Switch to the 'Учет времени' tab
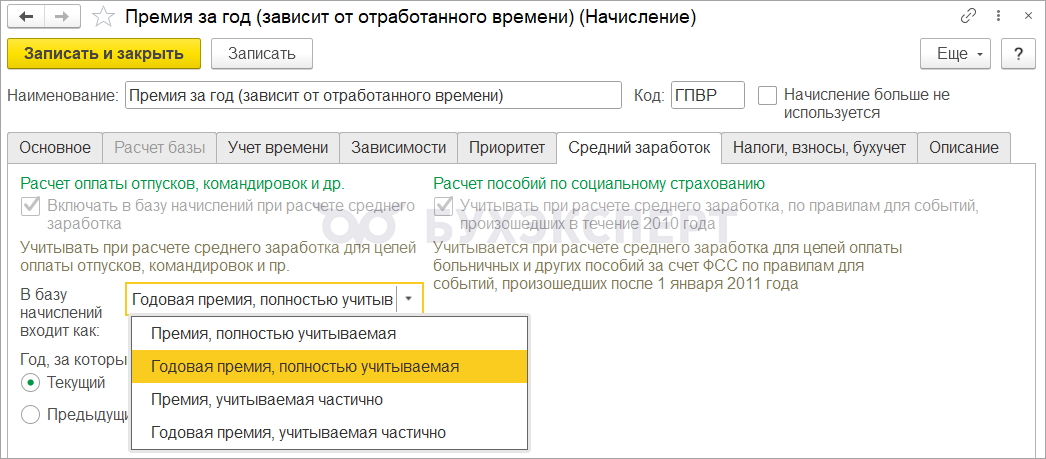The image size is (1046, 459). 278,147
